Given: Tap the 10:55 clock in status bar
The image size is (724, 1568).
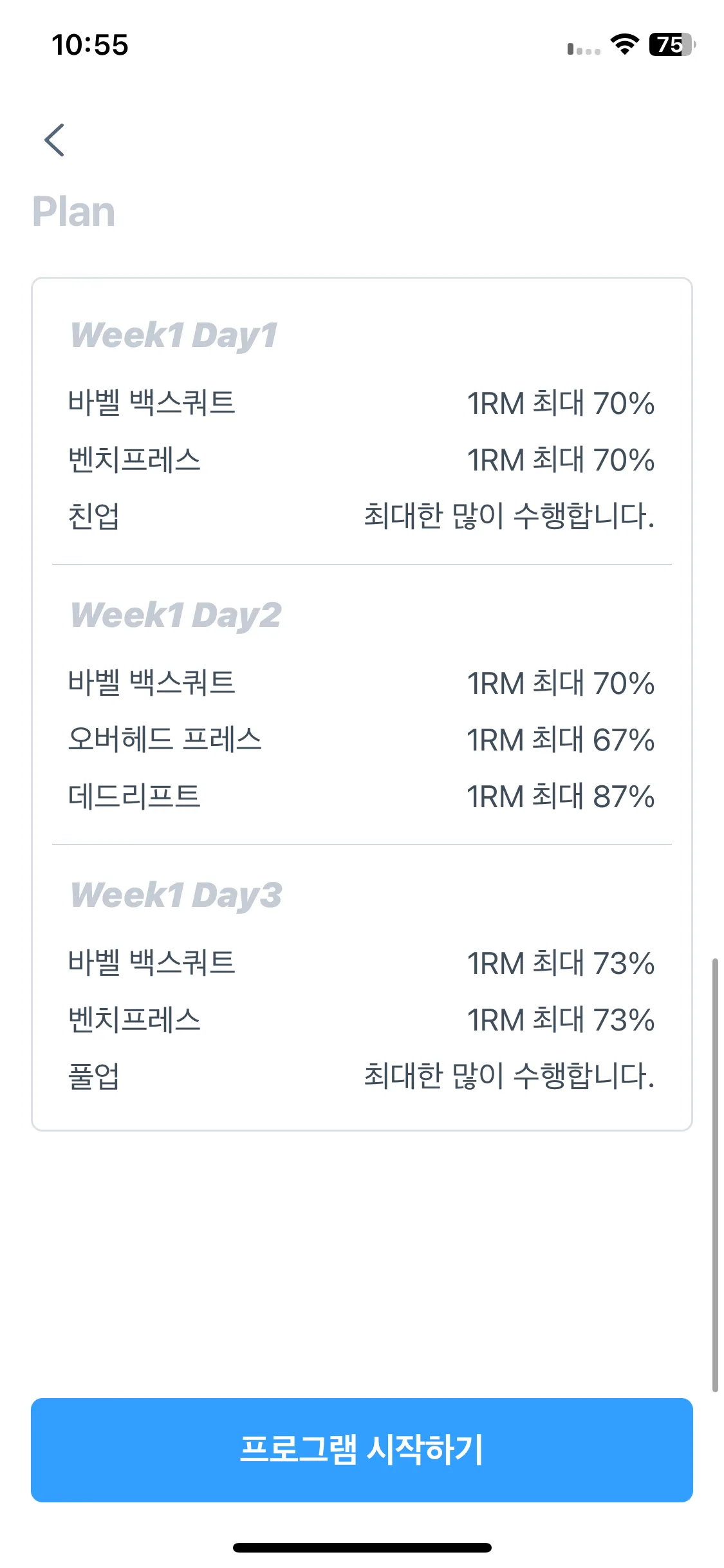Looking at the screenshot, I should point(90,45).
